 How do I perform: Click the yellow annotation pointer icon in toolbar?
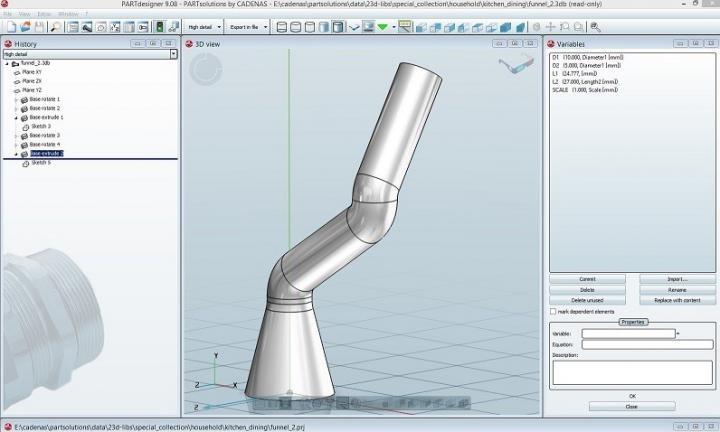coord(405,27)
